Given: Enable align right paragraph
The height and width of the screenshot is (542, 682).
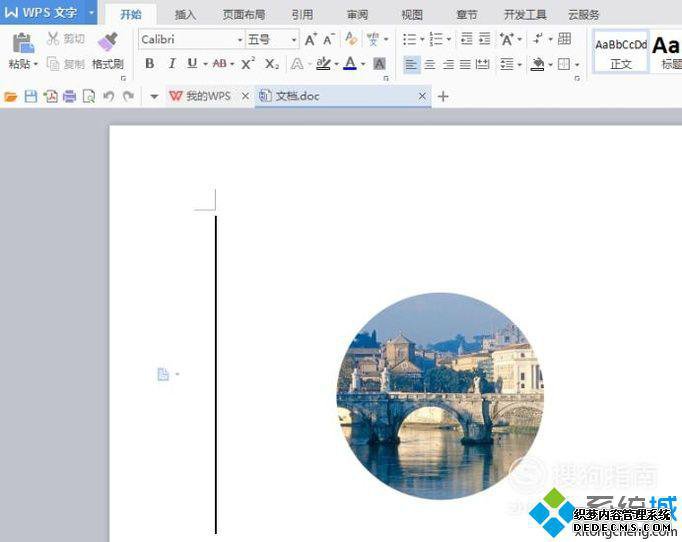Looking at the screenshot, I should coord(448,64).
